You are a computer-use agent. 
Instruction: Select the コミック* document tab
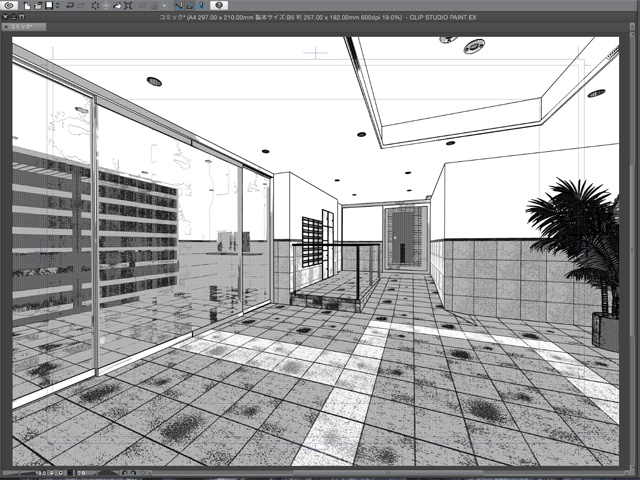click(24, 27)
